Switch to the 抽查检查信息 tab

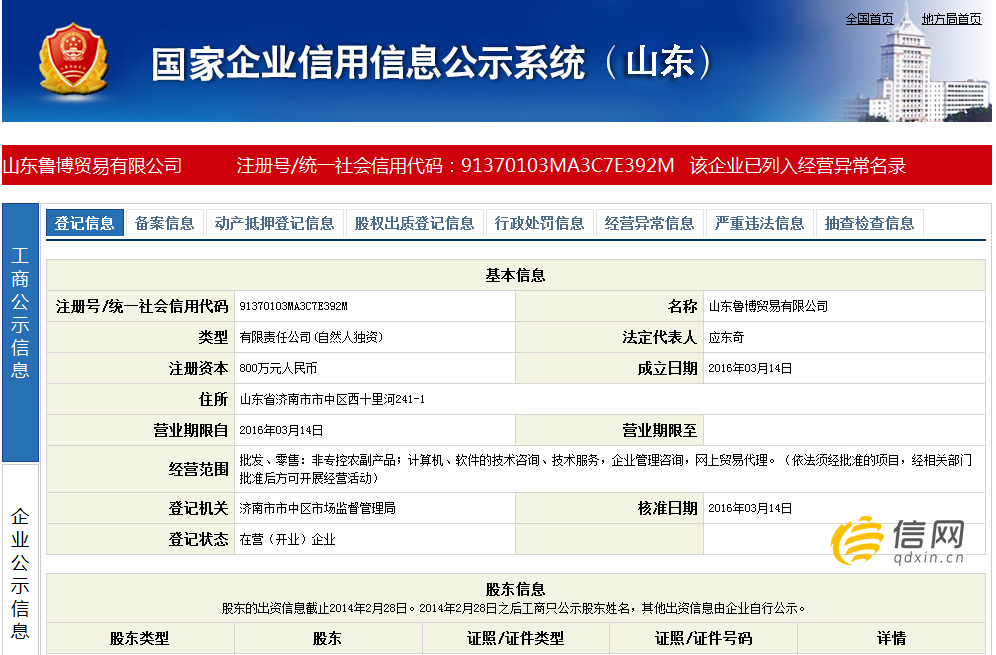(x=869, y=223)
